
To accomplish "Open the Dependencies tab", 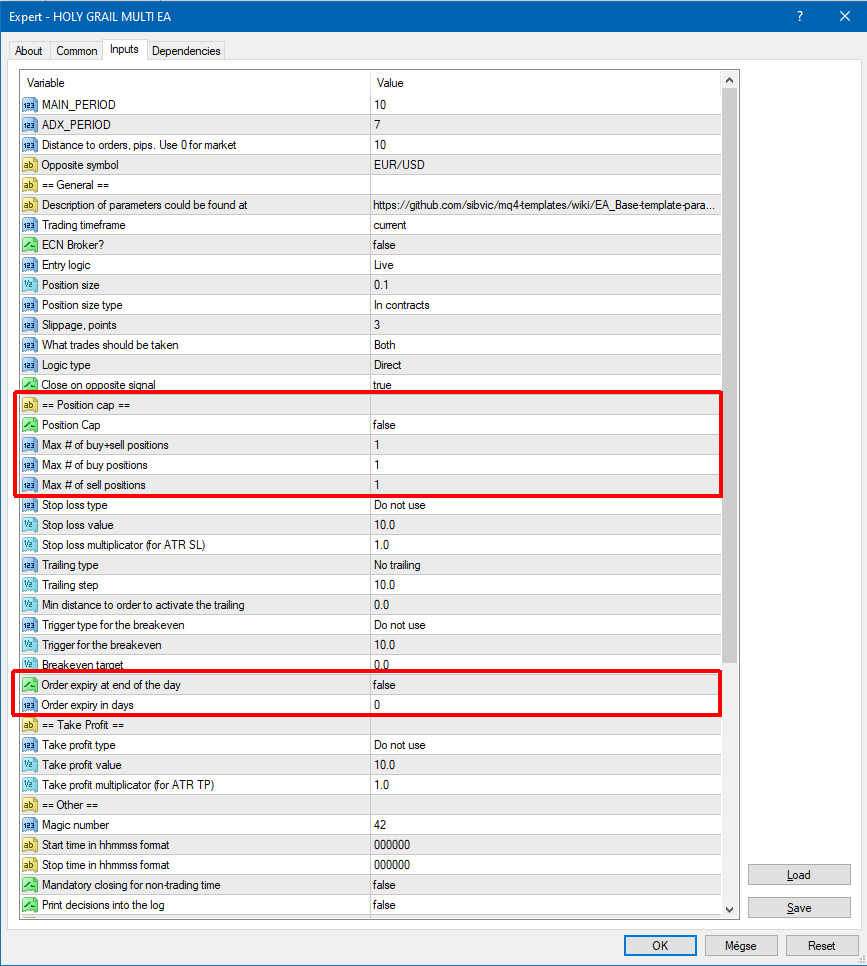I will (186, 51).
